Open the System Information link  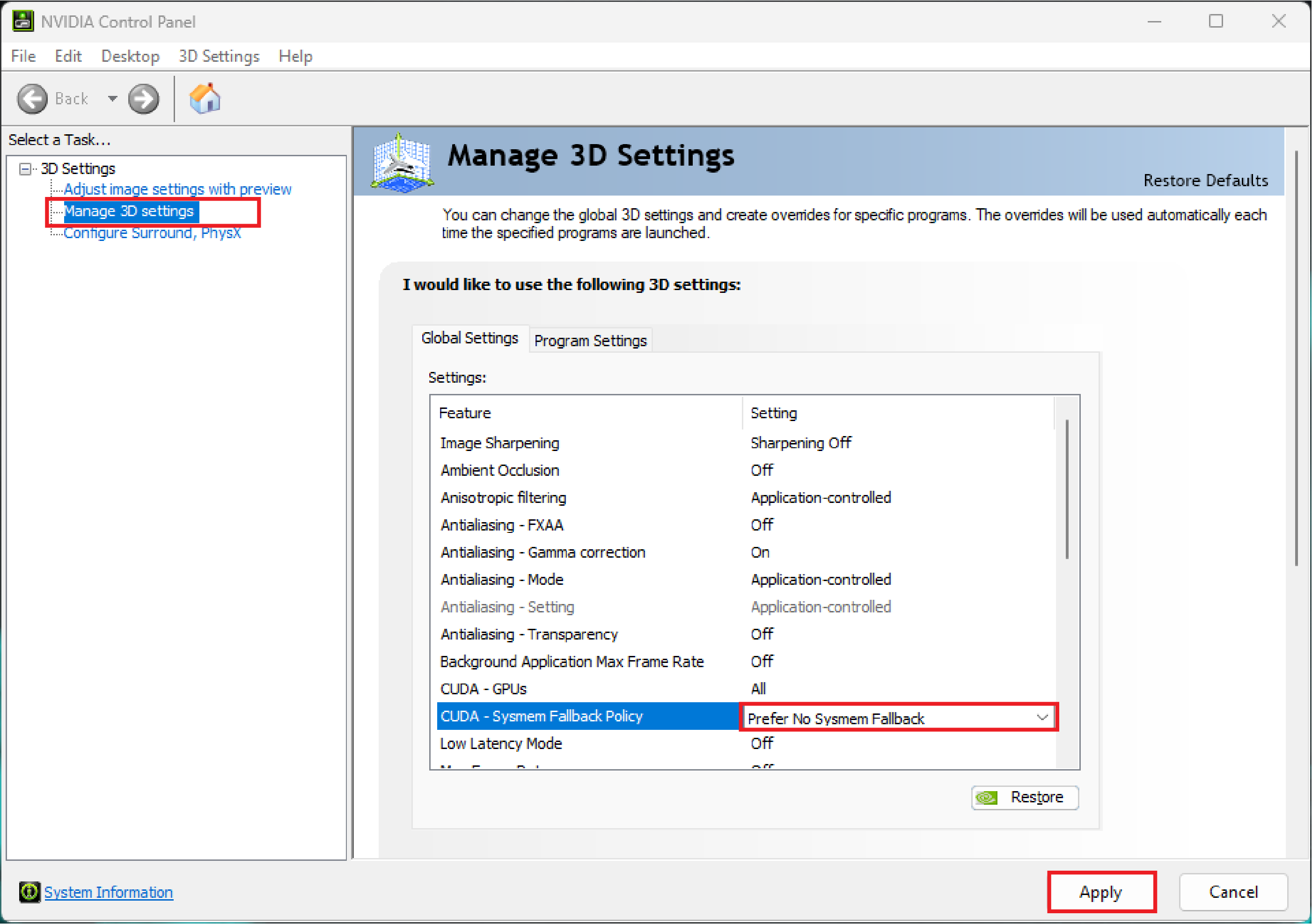tap(109, 892)
